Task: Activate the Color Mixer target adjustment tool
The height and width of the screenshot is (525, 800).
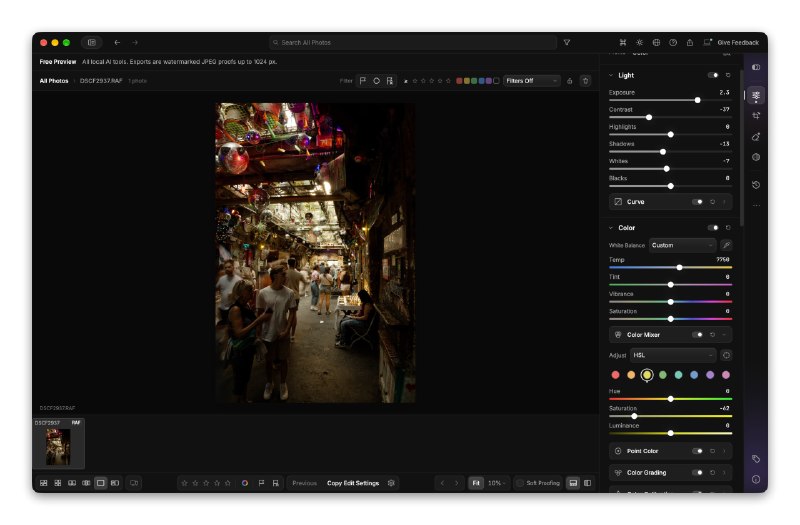Action: (x=726, y=355)
